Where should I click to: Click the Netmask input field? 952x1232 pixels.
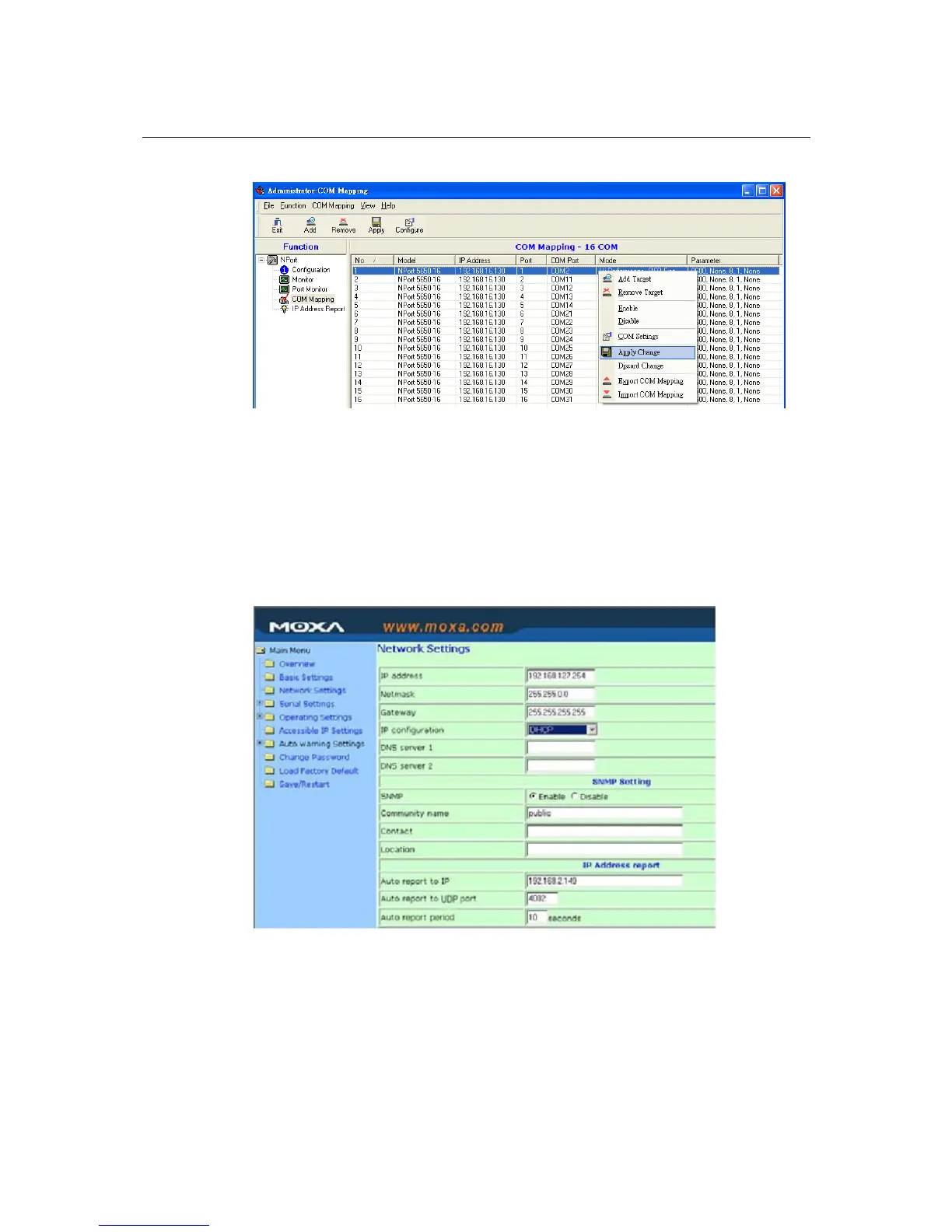pyautogui.click(x=561, y=694)
